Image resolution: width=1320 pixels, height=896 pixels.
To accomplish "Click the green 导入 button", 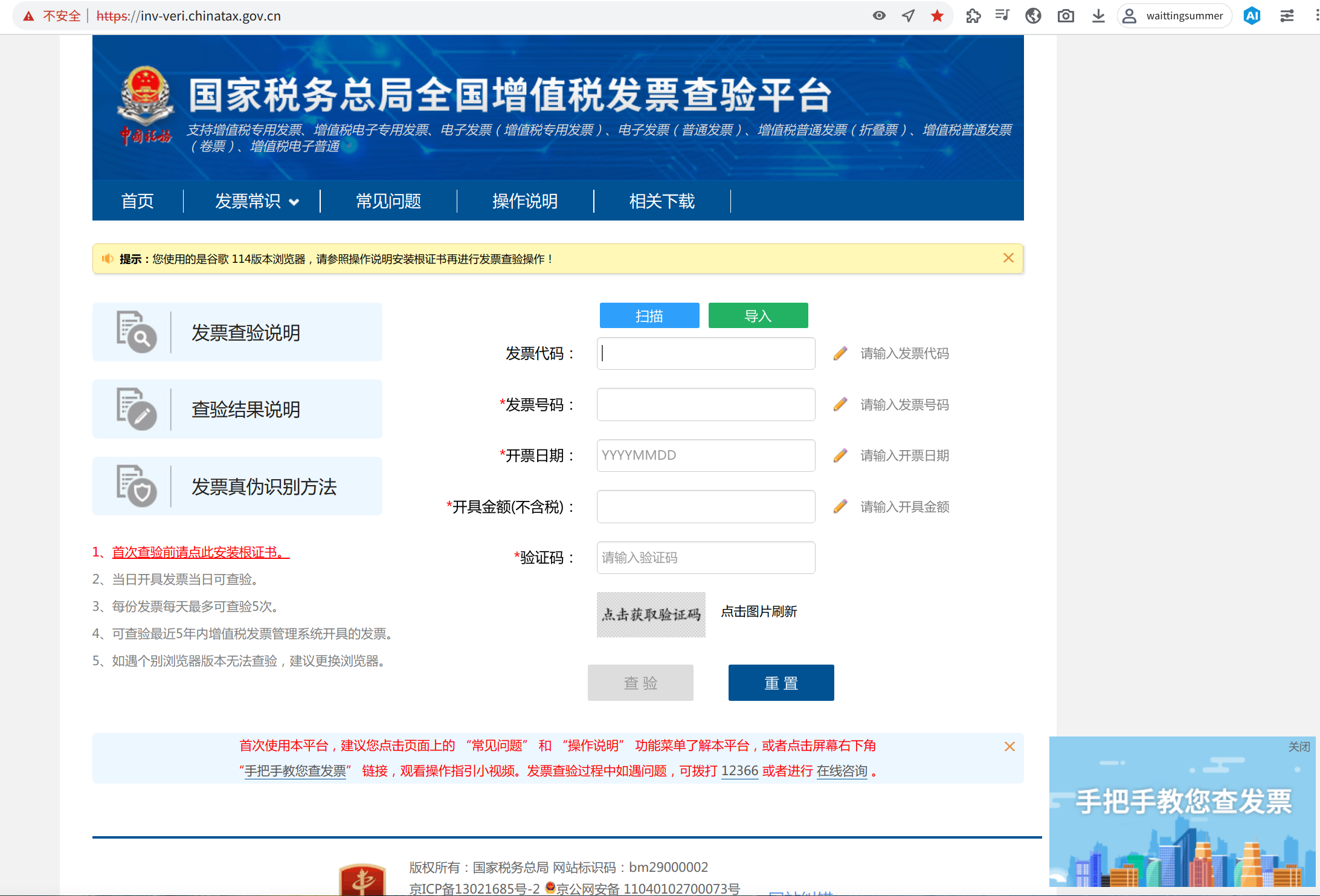I will (x=758, y=315).
